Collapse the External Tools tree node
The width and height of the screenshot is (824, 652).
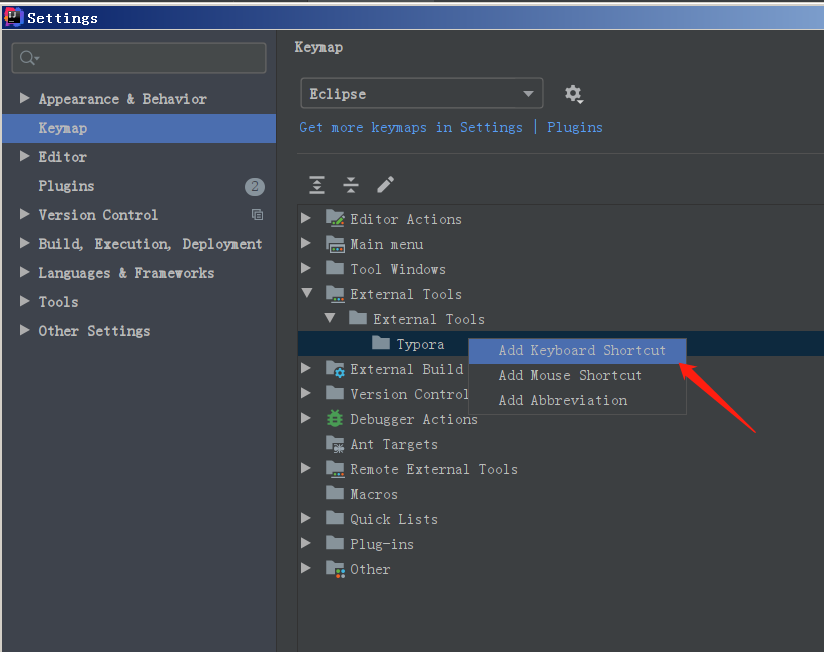(x=307, y=293)
